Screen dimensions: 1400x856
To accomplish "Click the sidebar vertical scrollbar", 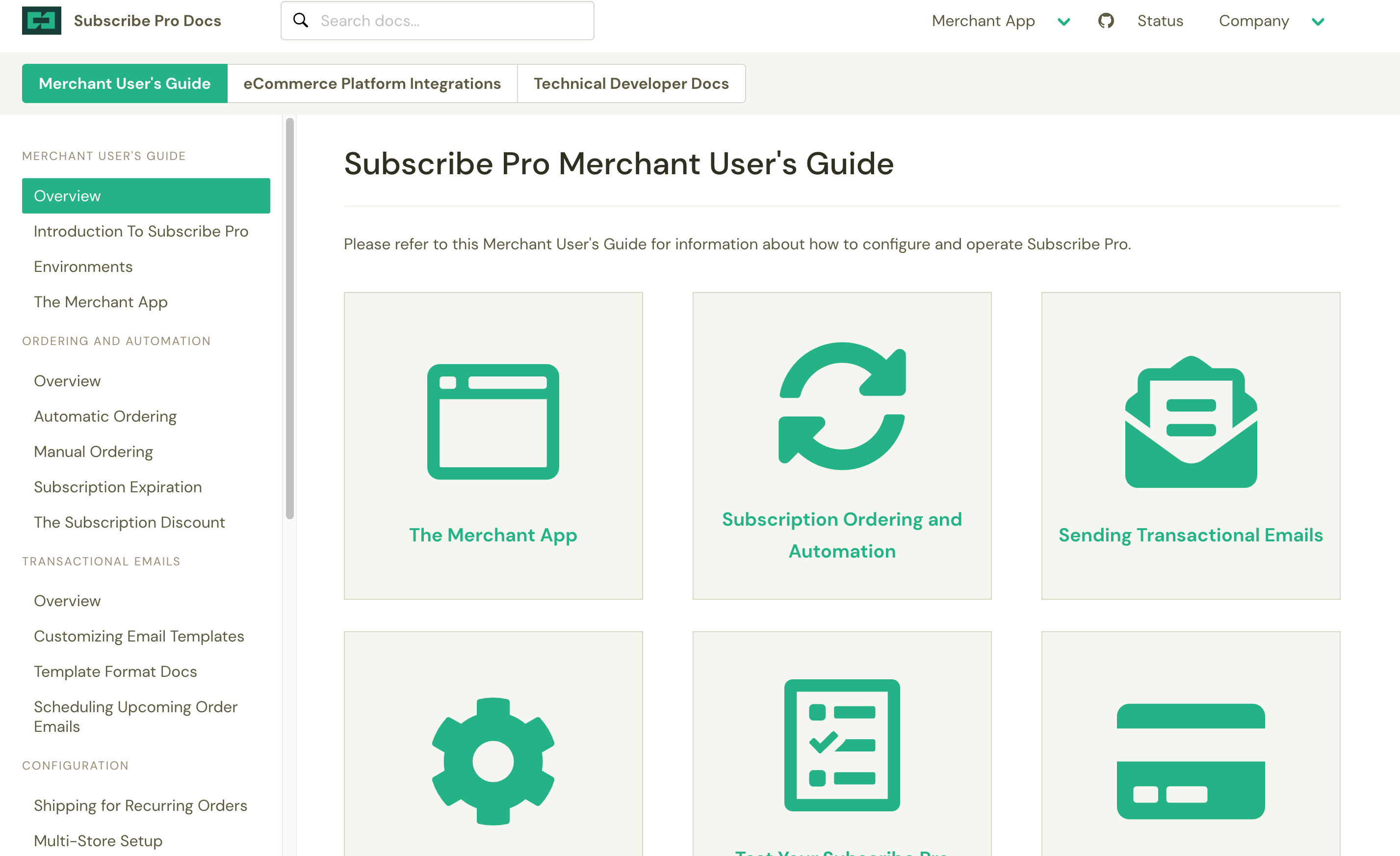I will [x=290, y=318].
